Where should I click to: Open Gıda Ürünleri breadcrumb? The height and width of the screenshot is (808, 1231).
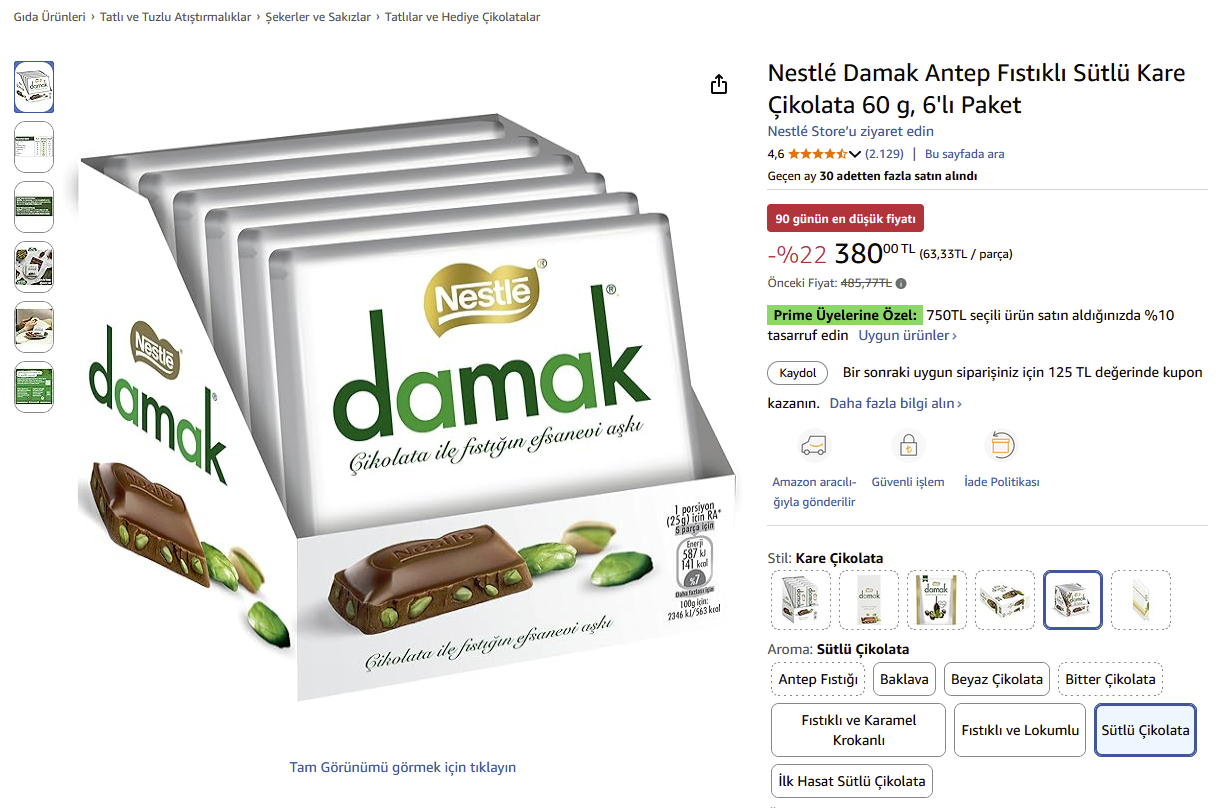coord(49,17)
